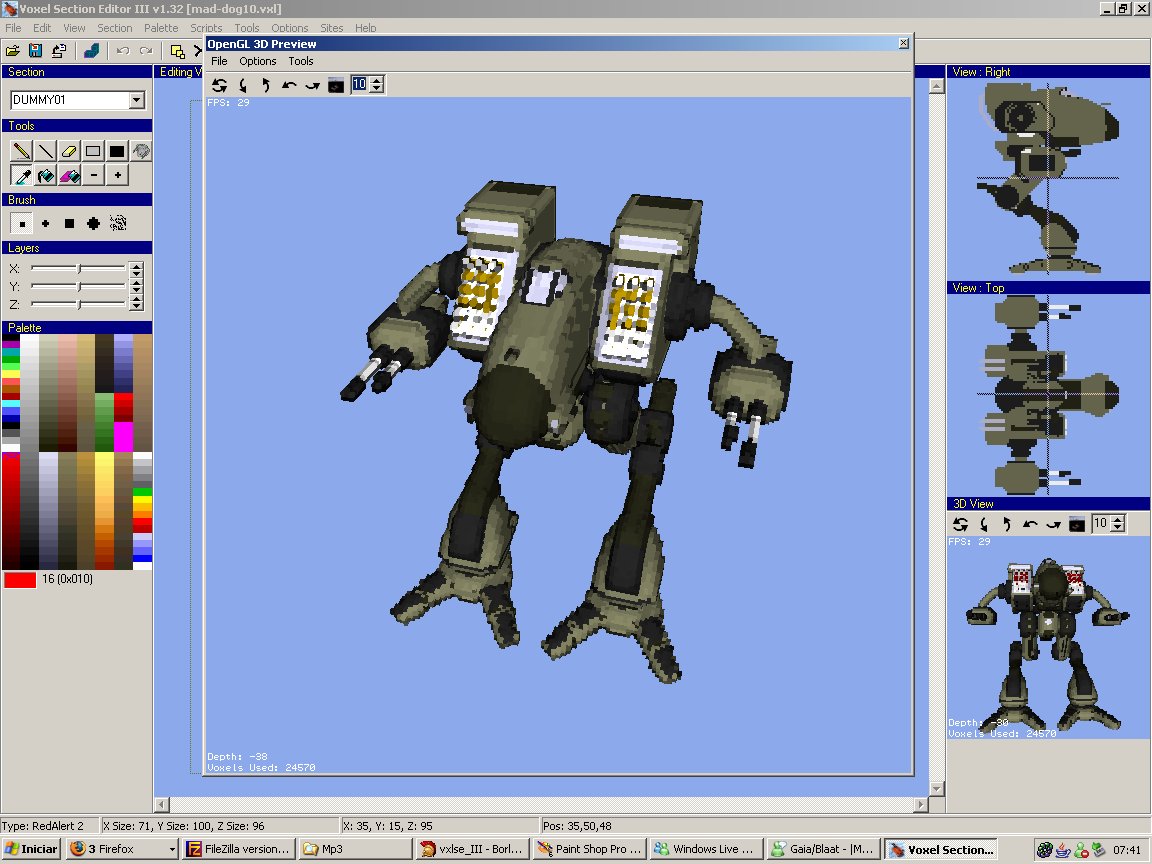Click the Iniciar start button
The image size is (1152, 864).
tap(31, 849)
